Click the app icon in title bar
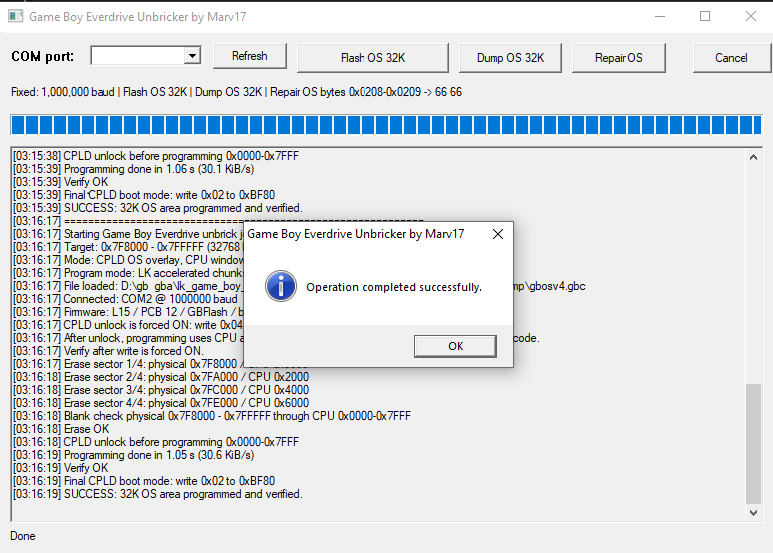 [16, 16]
